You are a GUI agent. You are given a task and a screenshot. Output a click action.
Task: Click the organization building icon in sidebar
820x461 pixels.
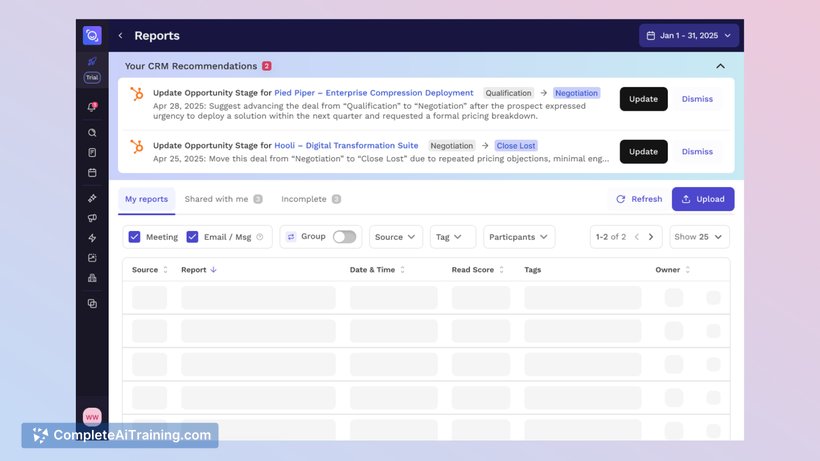92,278
